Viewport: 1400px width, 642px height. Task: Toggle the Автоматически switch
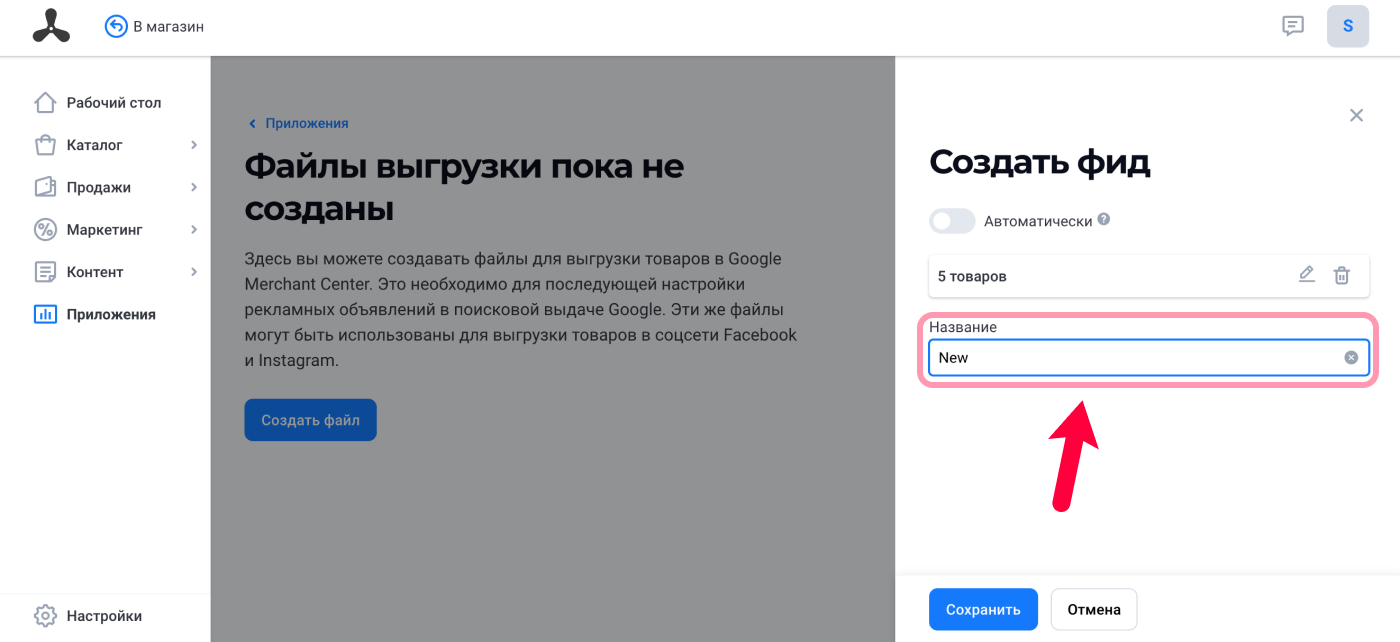[x=952, y=221]
